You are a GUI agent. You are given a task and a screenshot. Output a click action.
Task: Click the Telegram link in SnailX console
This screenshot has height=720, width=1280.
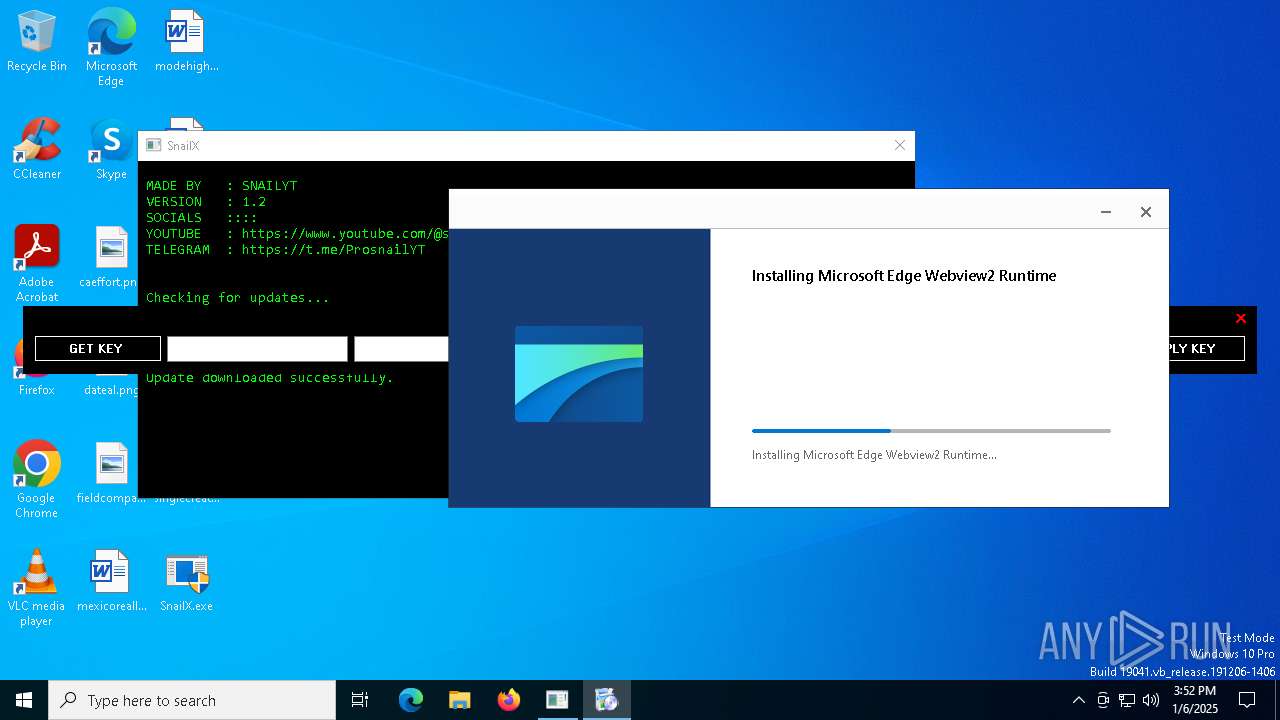[333, 249]
